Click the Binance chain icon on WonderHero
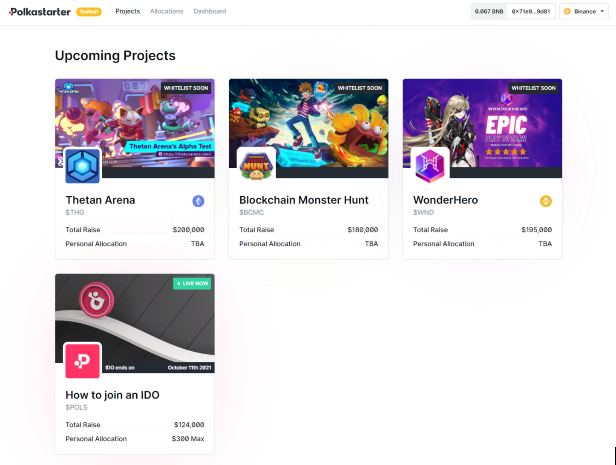This screenshot has height=465, width=616. 546,201
